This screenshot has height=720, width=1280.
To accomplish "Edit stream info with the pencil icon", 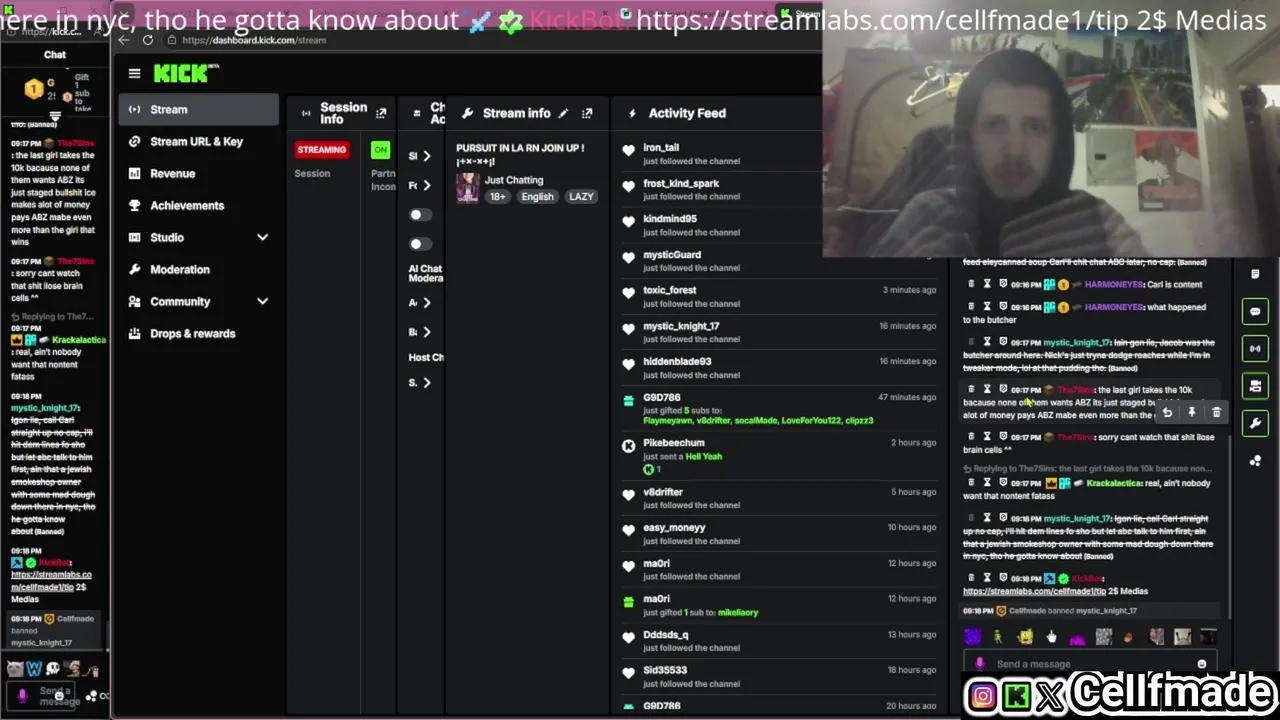I will [563, 114].
